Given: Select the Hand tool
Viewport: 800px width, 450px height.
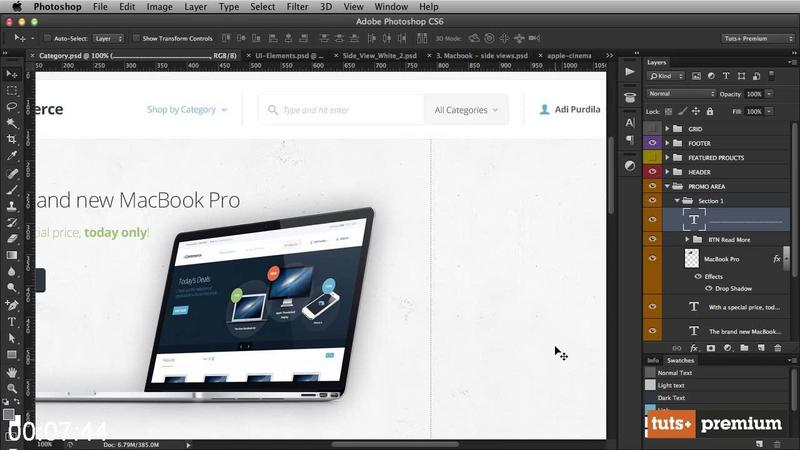Looking at the screenshot, I should [x=11, y=372].
